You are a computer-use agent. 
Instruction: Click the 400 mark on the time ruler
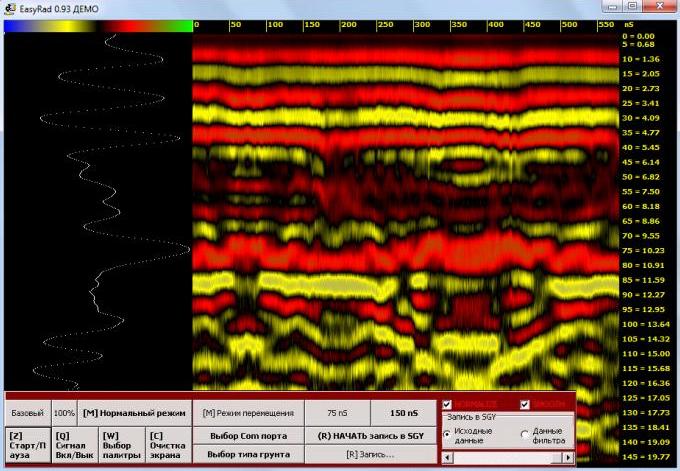495,25
